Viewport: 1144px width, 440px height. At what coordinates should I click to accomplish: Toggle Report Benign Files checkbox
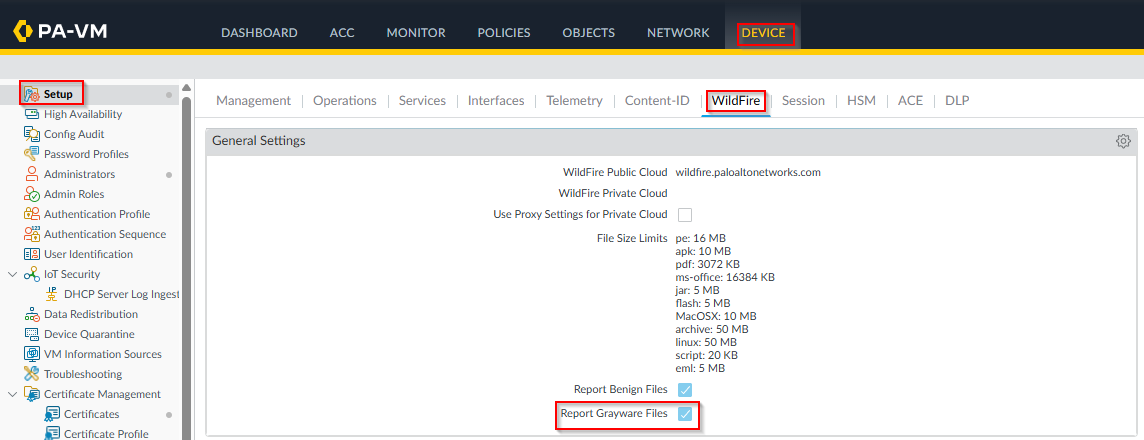[684, 390]
